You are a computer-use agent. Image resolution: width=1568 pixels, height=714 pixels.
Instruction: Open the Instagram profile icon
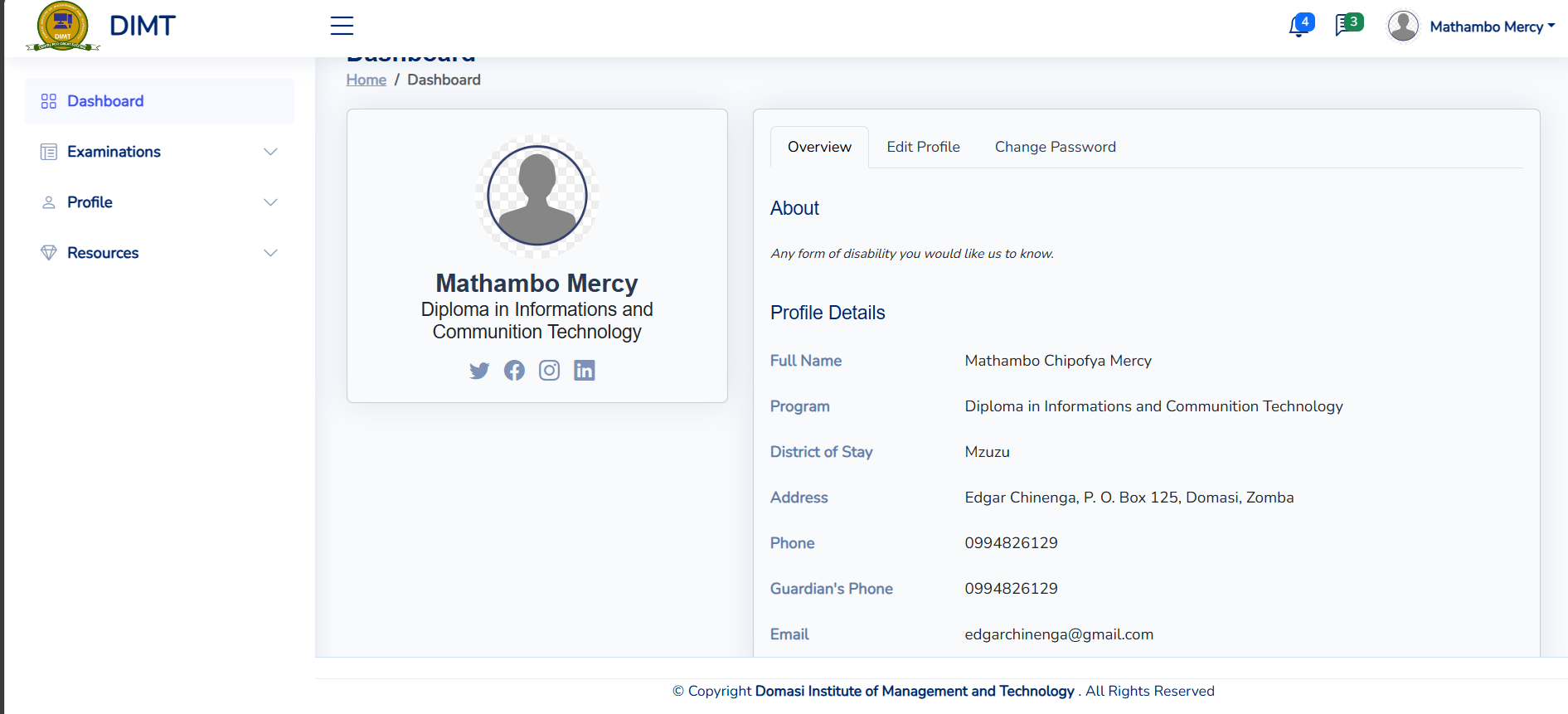549,371
